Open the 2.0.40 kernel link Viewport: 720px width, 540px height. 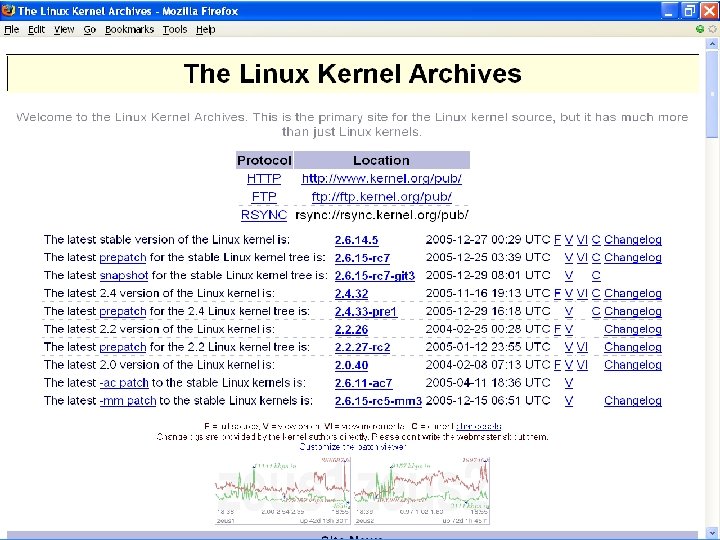pyautogui.click(x=351, y=366)
